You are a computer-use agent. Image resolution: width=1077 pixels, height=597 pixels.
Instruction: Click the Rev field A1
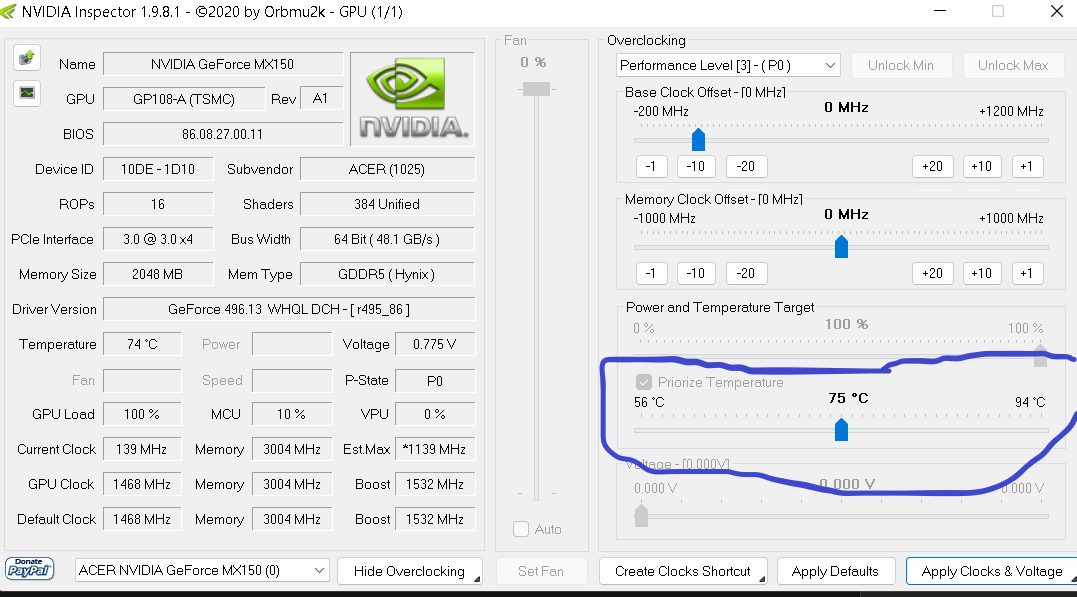coord(320,99)
